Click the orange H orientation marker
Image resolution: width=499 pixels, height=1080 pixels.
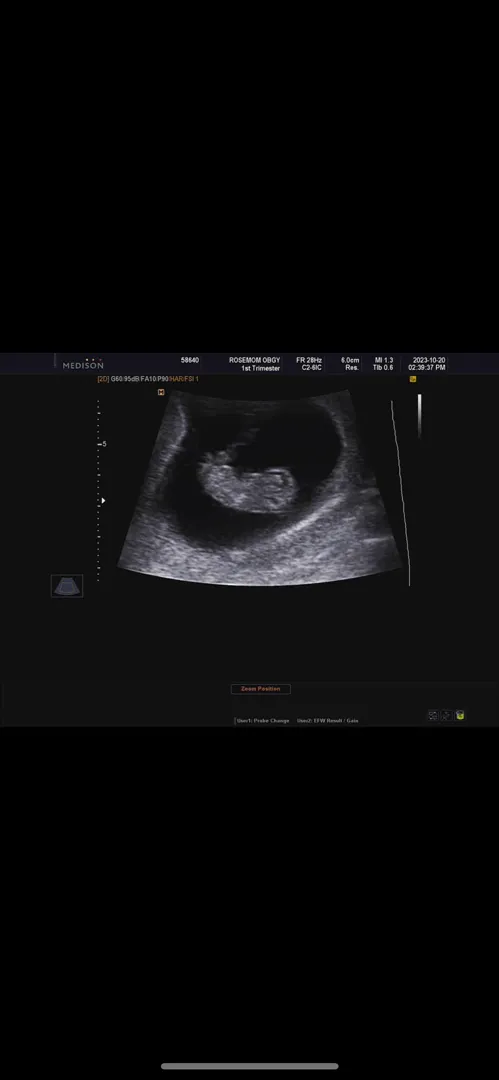pos(161,392)
